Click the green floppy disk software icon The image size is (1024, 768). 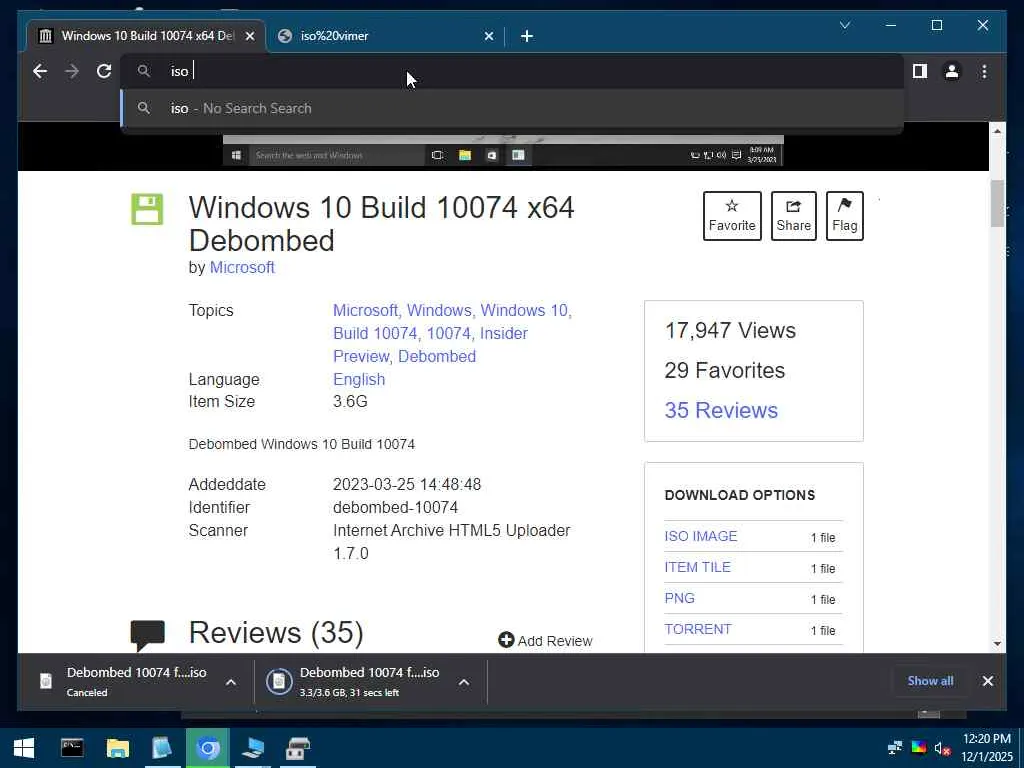[147, 209]
